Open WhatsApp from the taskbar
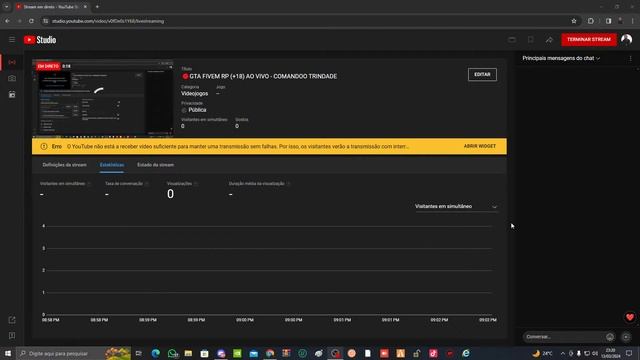Image resolution: width=640 pixels, height=360 pixels. (172, 353)
